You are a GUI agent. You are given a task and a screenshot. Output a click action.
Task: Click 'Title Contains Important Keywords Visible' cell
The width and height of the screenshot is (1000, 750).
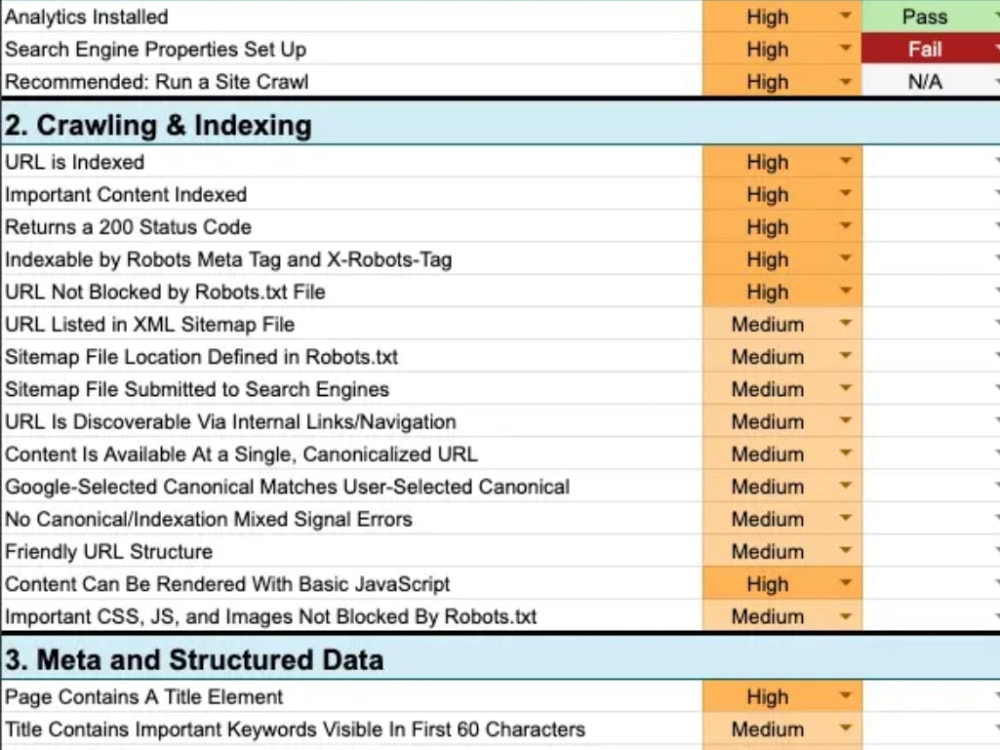pos(351,729)
